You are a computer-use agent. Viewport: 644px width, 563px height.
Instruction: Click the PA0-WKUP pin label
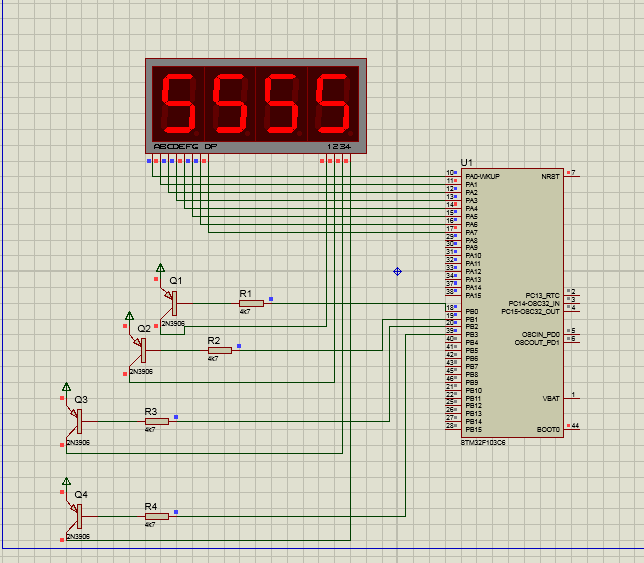click(x=483, y=177)
